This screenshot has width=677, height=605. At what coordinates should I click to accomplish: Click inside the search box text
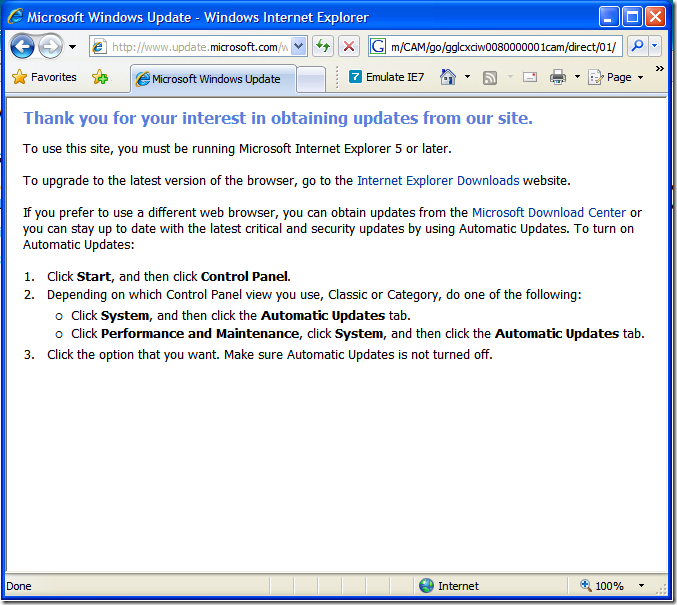click(x=503, y=47)
